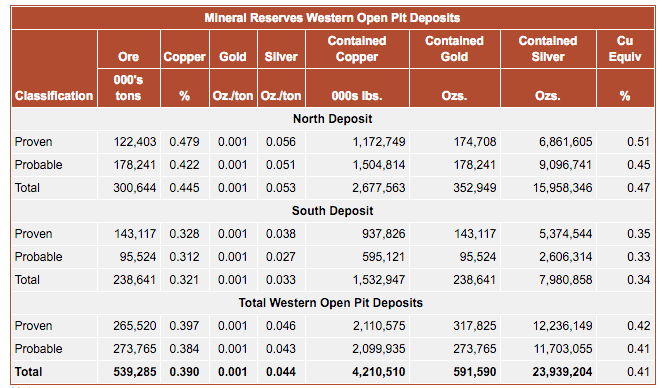662x388 pixels.
Task: Click the 'Ore' column header
Action: (x=128, y=57)
